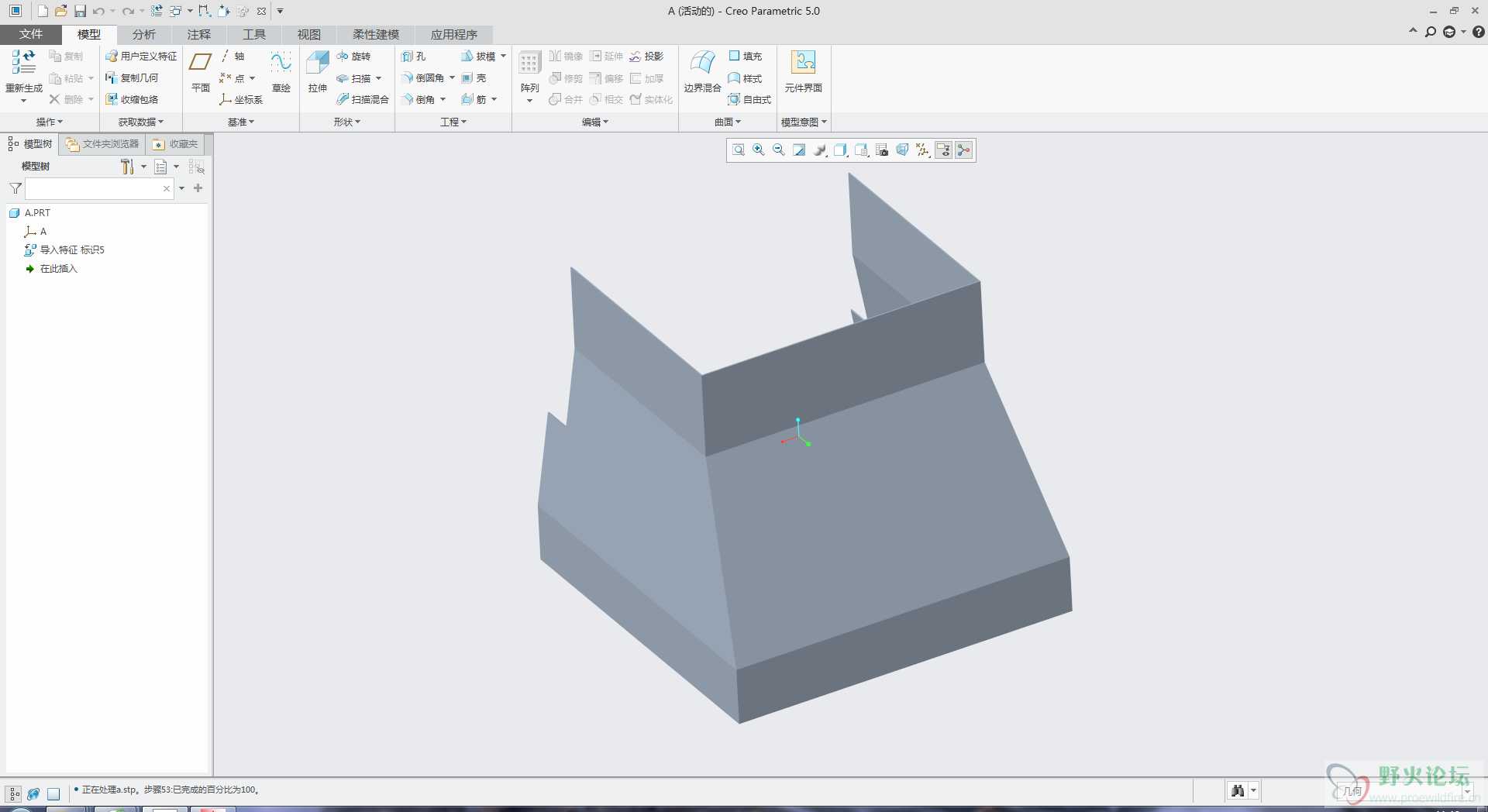Viewport: 1488px width, 812px height.
Task: Toggle spin center display
Action: click(x=963, y=150)
